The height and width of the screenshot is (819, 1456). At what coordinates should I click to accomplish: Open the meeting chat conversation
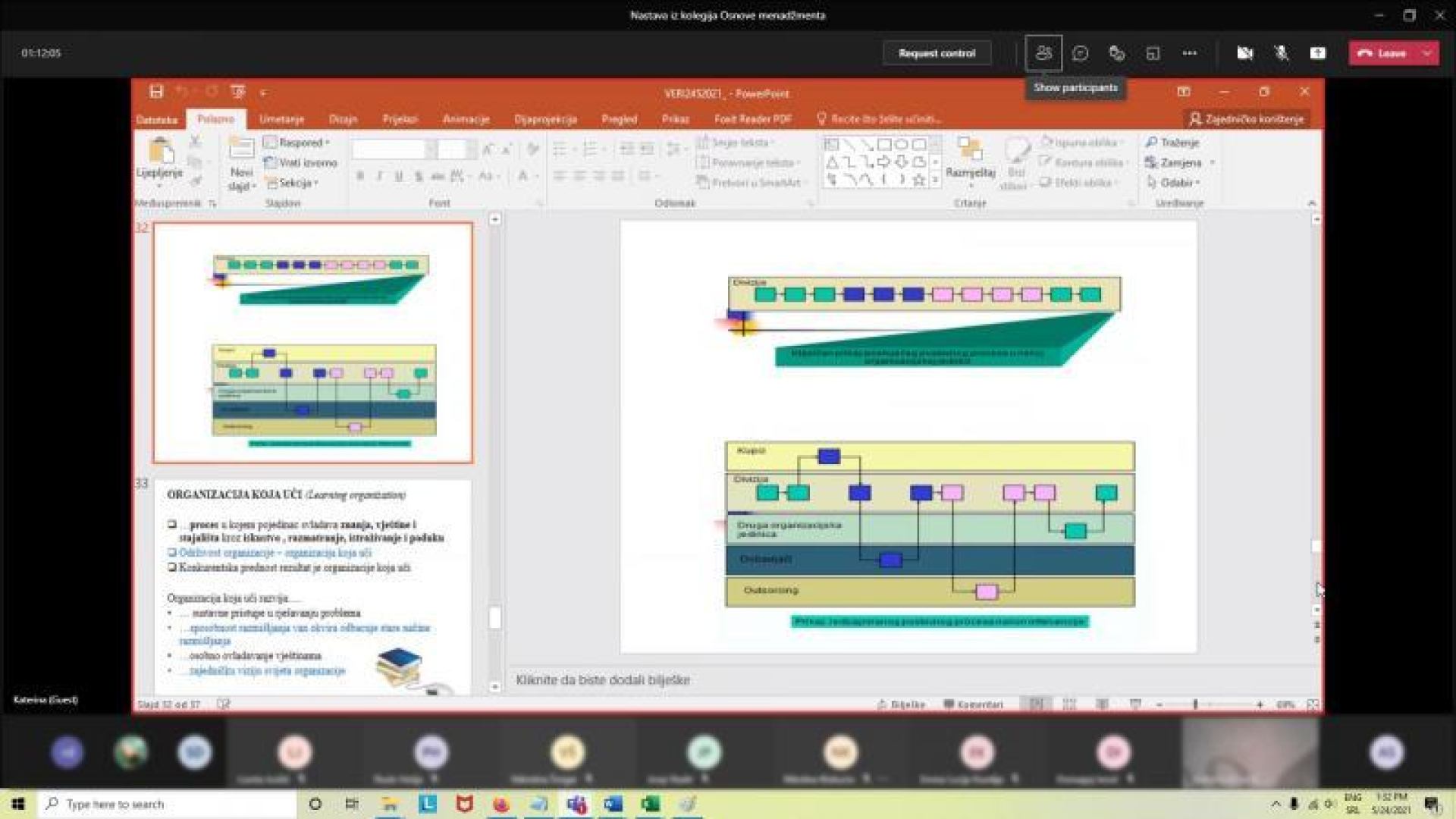(x=1080, y=53)
